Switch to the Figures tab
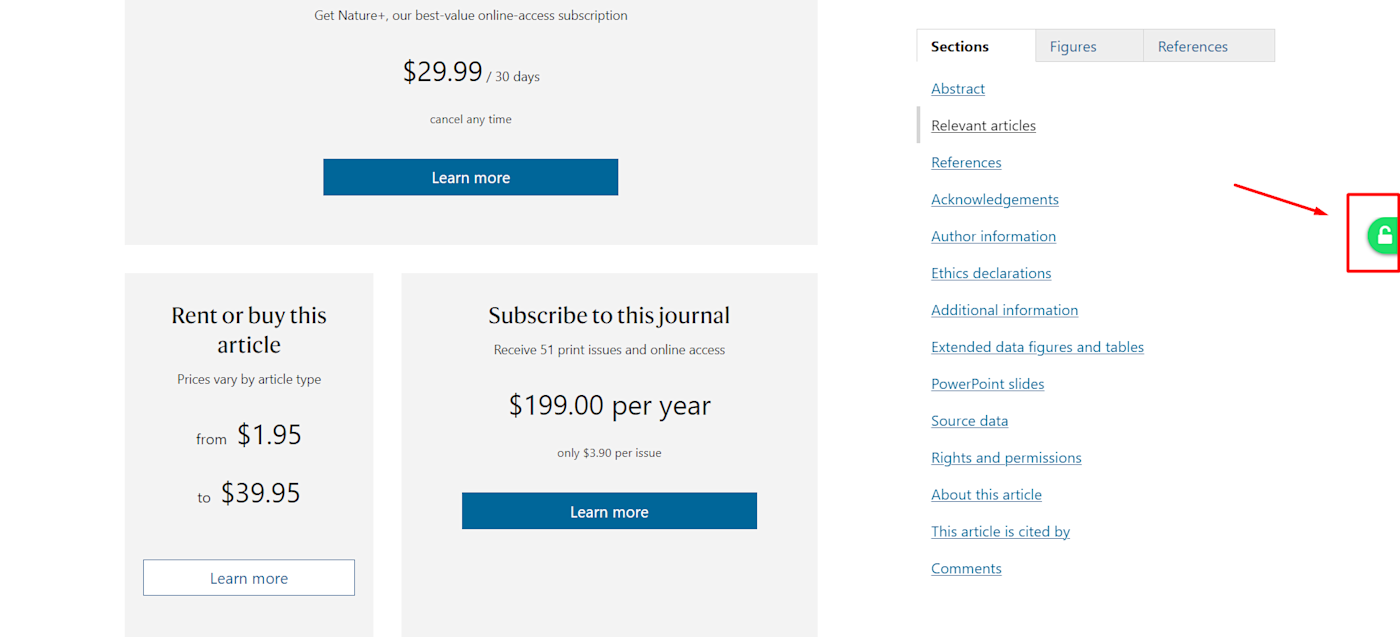Image resolution: width=1400 pixels, height=637 pixels. tap(1073, 46)
